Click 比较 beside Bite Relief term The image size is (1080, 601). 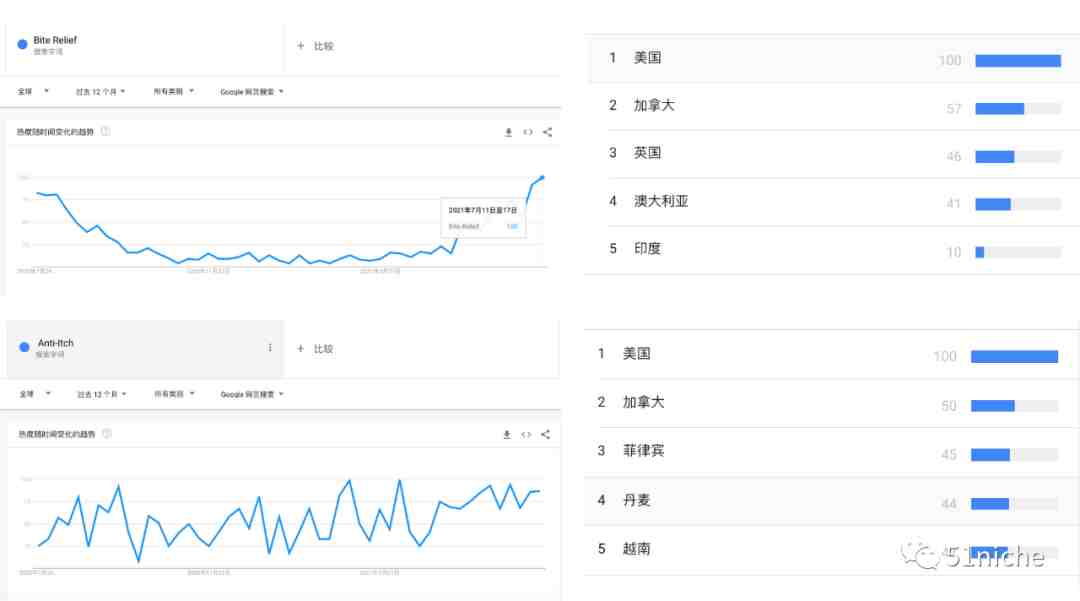click(x=324, y=46)
